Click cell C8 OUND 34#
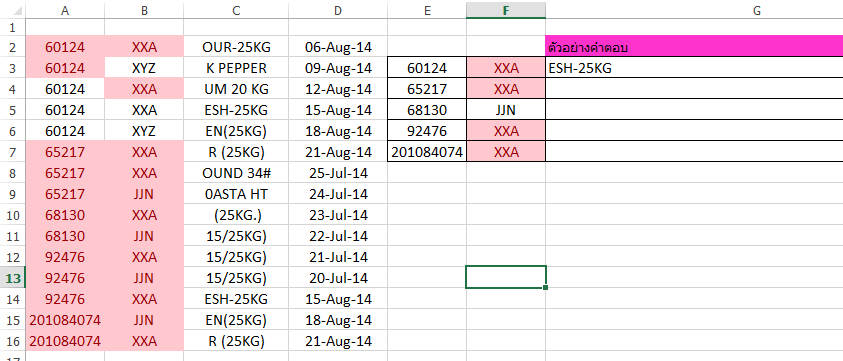Screen dimensions: 843x361 [236, 173]
